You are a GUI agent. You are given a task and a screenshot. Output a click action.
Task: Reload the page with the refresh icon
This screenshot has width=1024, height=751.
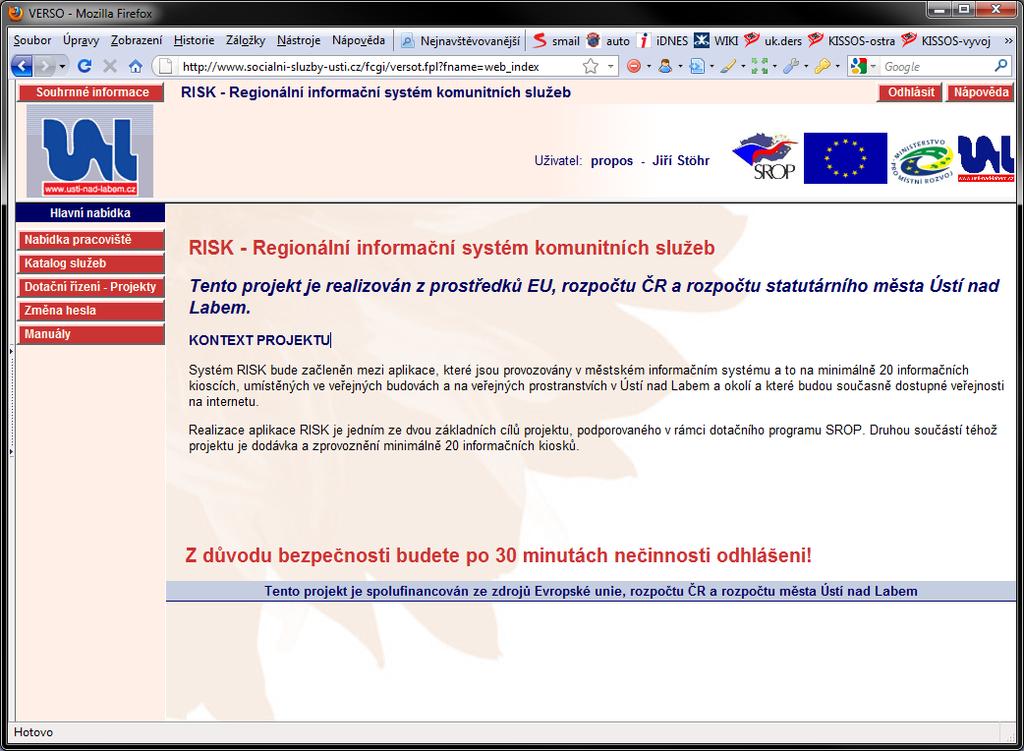point(84,66)
